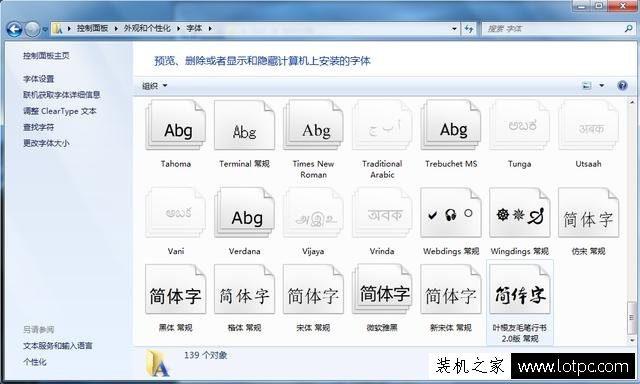This screenshot has height=384, width=640.
Task: Click the 控制面板 breadcrumb
Action: [x=93, y=28]
